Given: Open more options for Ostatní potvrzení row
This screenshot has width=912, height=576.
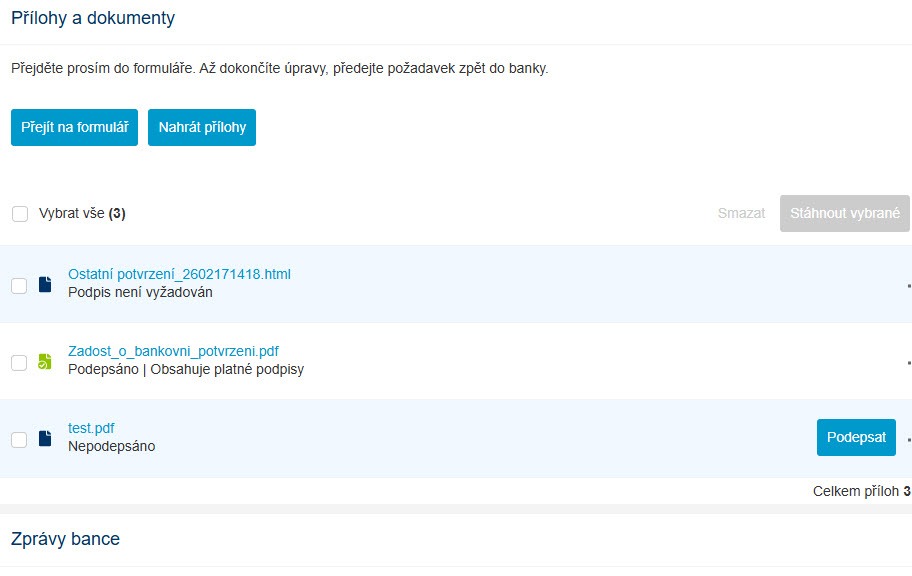Looking at the screenshot, I should [x=909, y=286].
